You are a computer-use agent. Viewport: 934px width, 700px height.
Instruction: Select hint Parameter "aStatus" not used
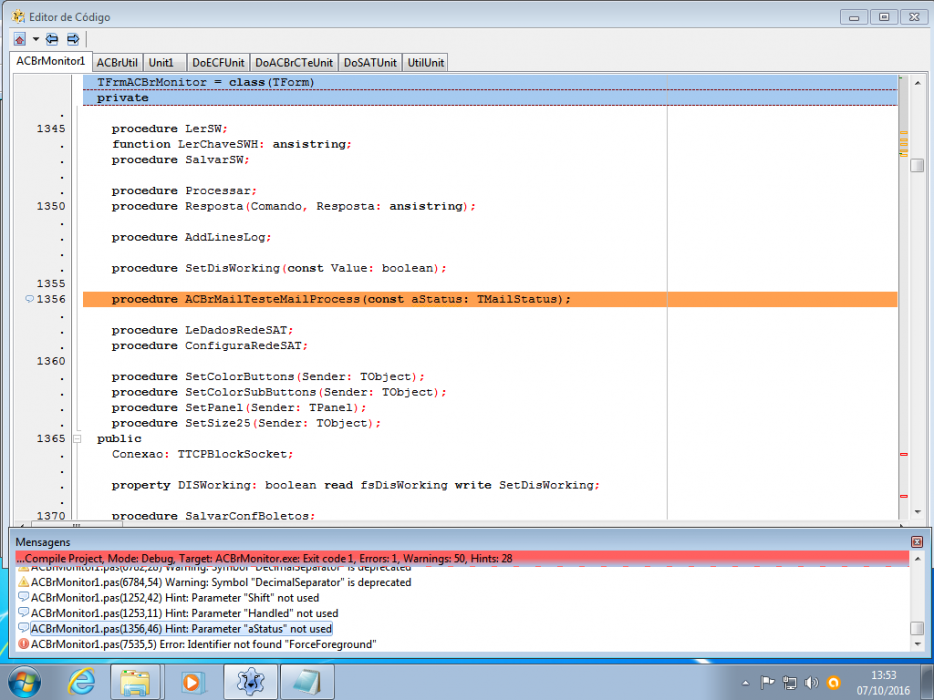[181, 629]
